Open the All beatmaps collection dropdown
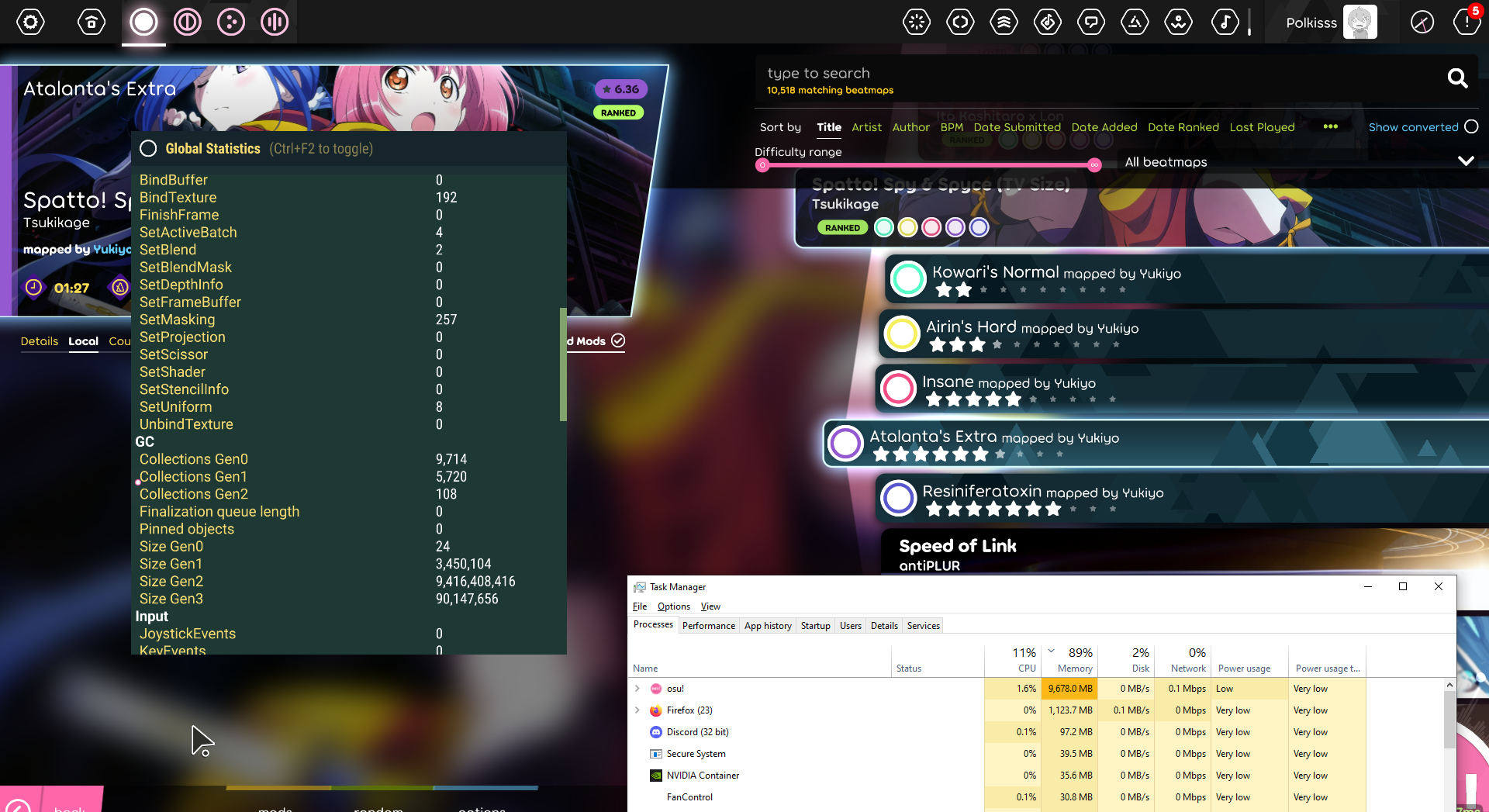Viewport: 1489px width, 812px height. (1300, 161)
